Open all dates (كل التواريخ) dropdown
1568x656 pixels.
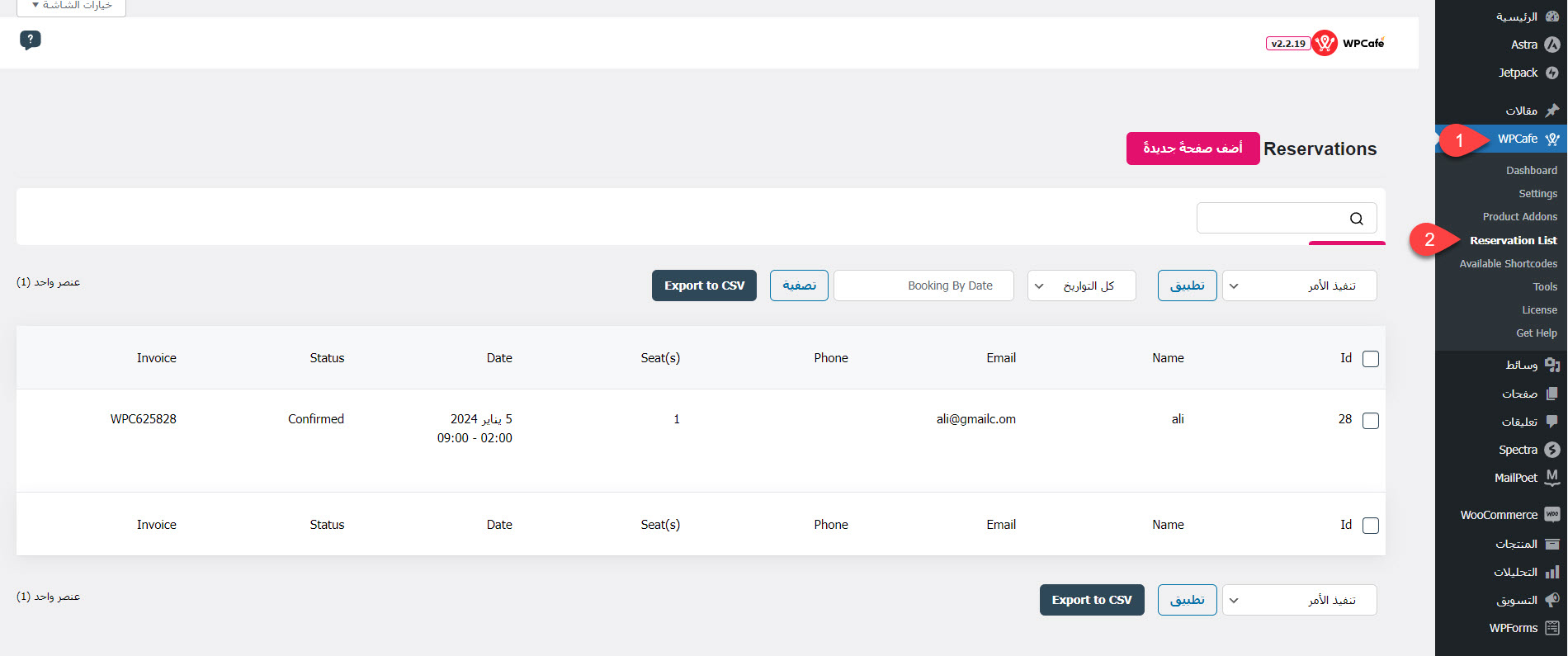click(1081, 286)
